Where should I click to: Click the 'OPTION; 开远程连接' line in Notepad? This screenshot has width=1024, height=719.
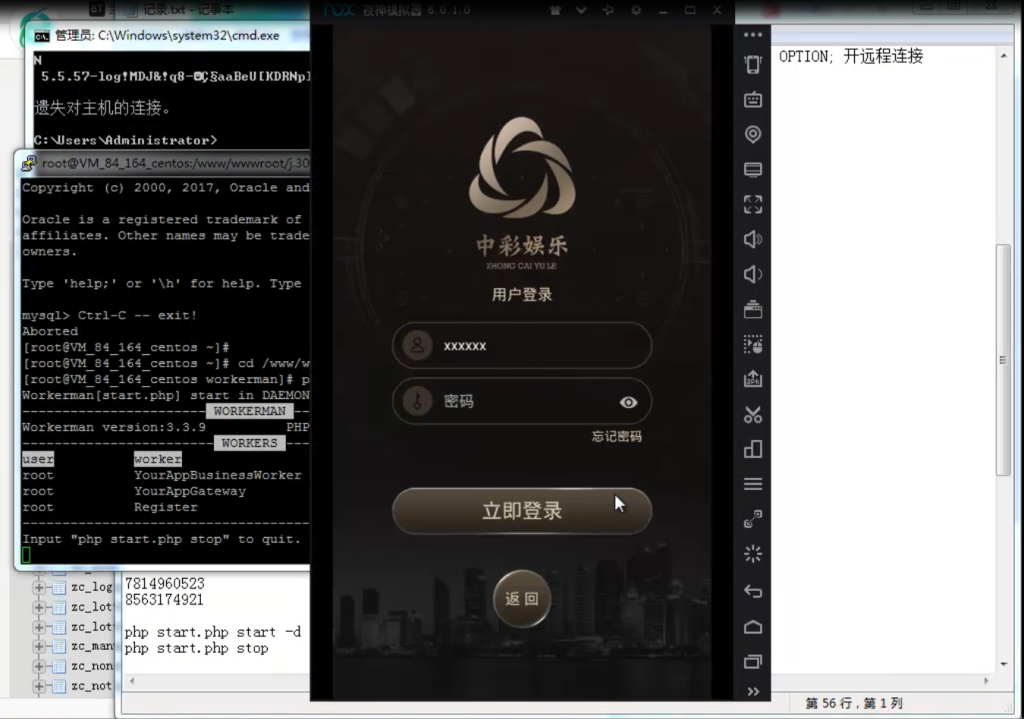(x=851, y=57)
